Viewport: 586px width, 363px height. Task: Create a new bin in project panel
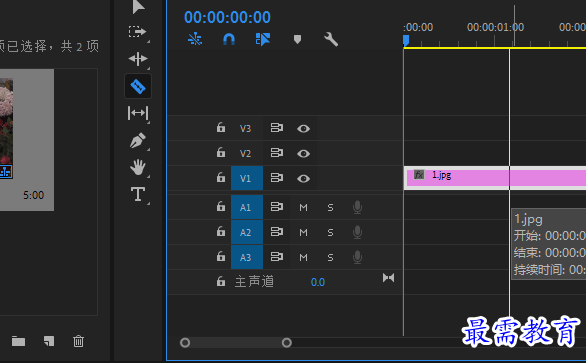pyautogui.click(x=18, y=341)
